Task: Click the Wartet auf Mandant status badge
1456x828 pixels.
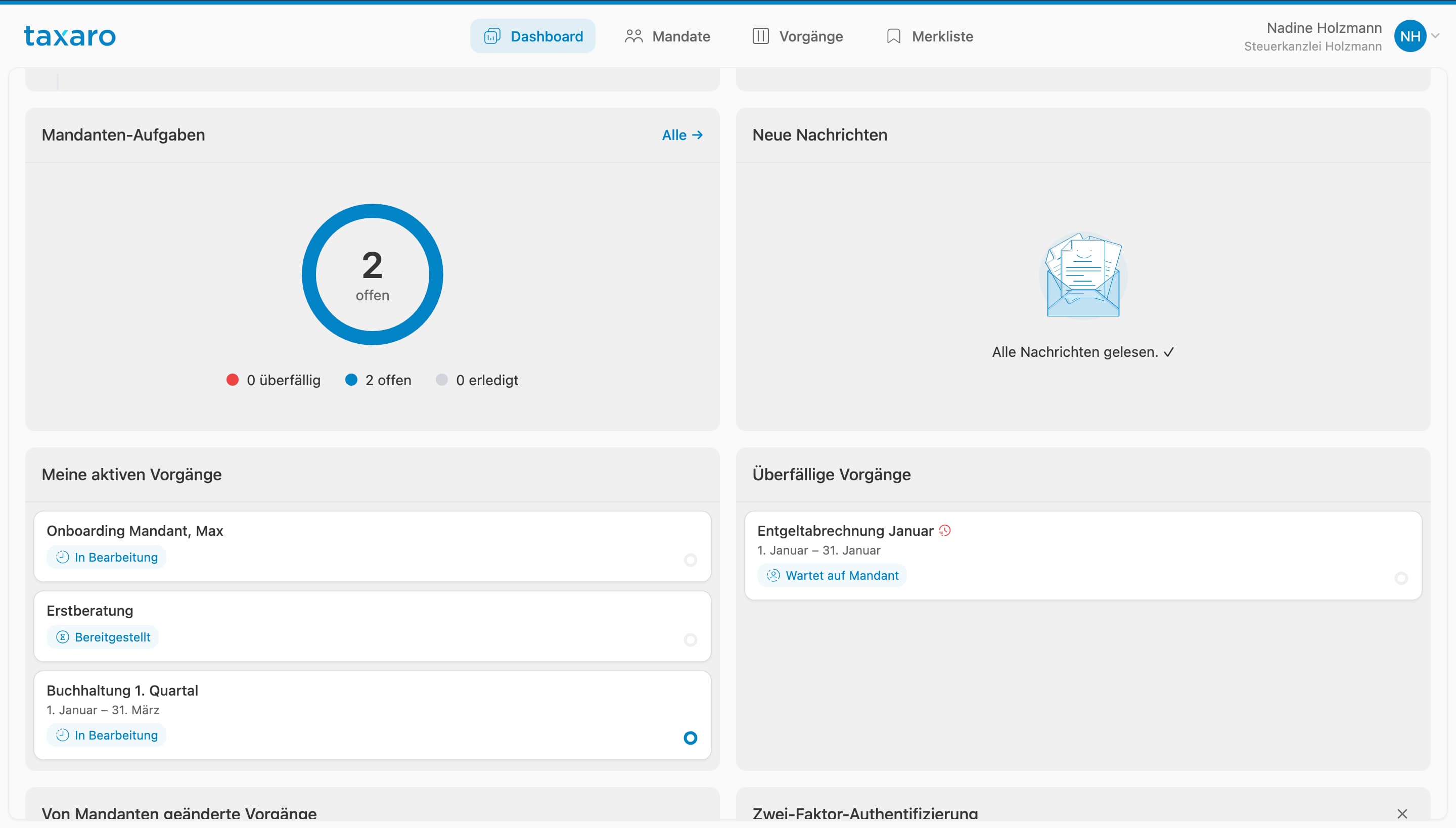Action: [x=832, y=575]
